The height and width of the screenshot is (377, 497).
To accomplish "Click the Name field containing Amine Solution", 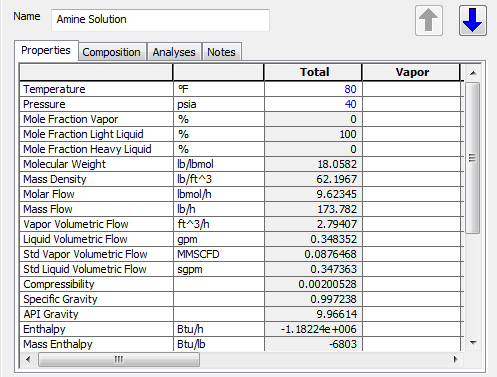I will click(160, 20).
